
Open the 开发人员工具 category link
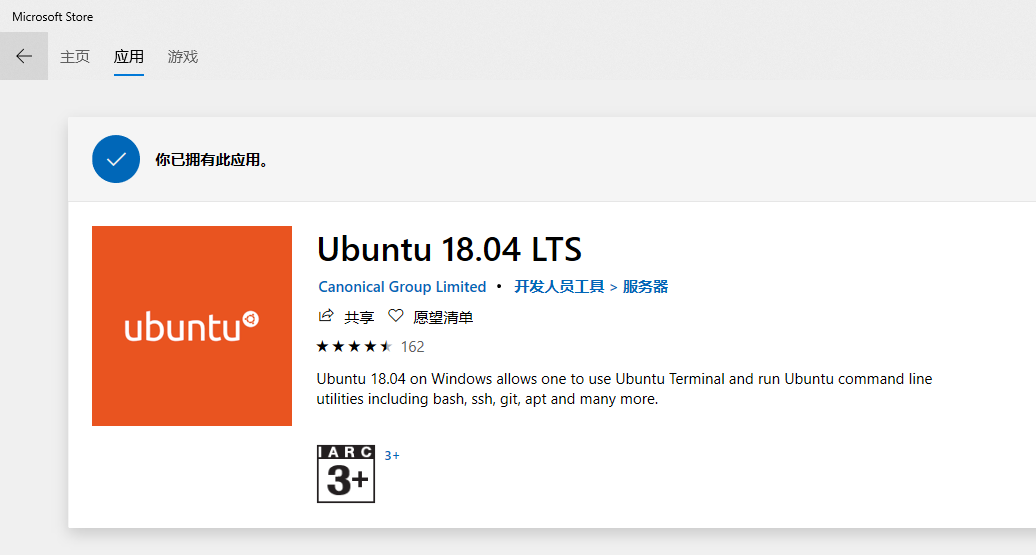point(559,287)
